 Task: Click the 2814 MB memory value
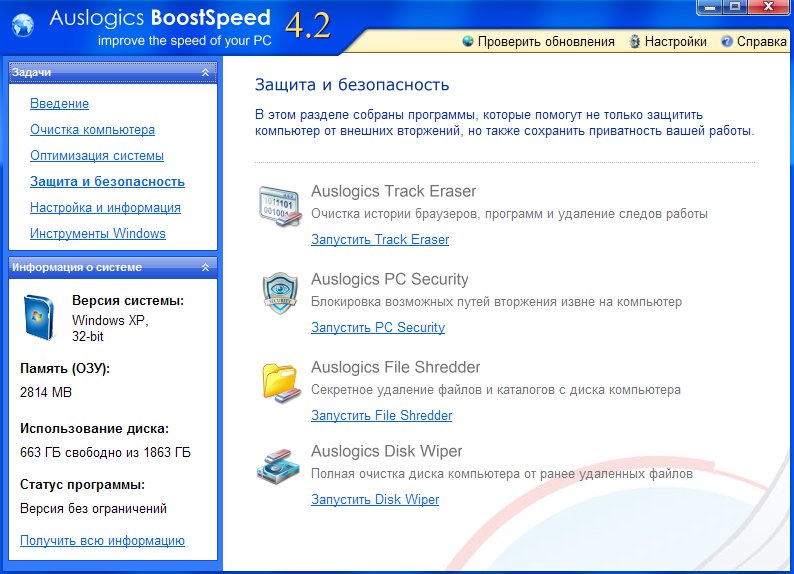(x=46, y=392)
